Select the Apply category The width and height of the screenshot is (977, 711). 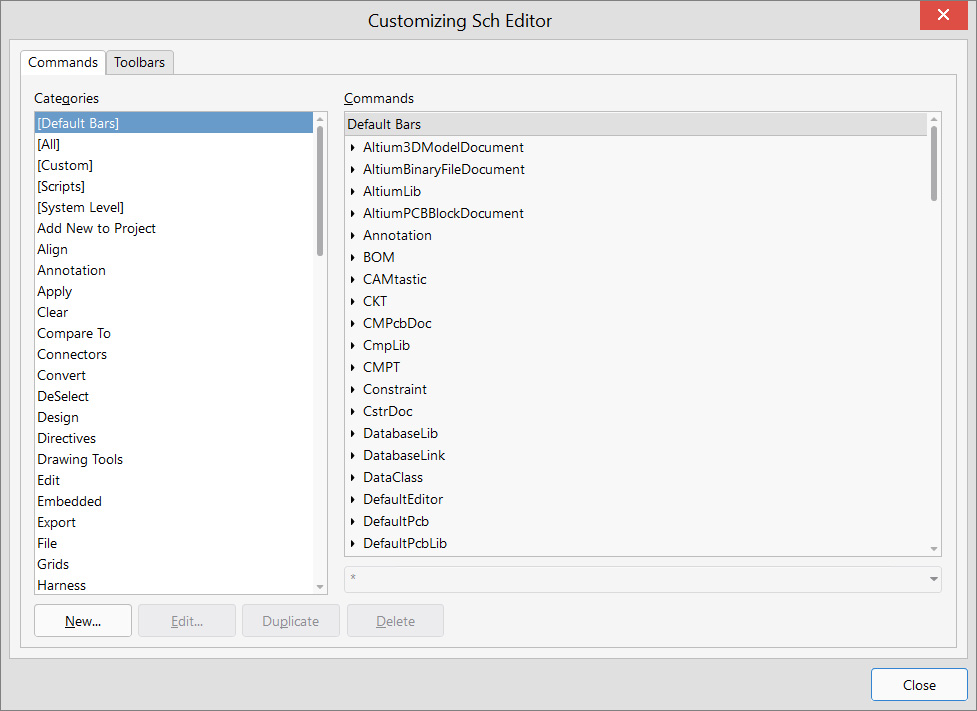[174, 291]
